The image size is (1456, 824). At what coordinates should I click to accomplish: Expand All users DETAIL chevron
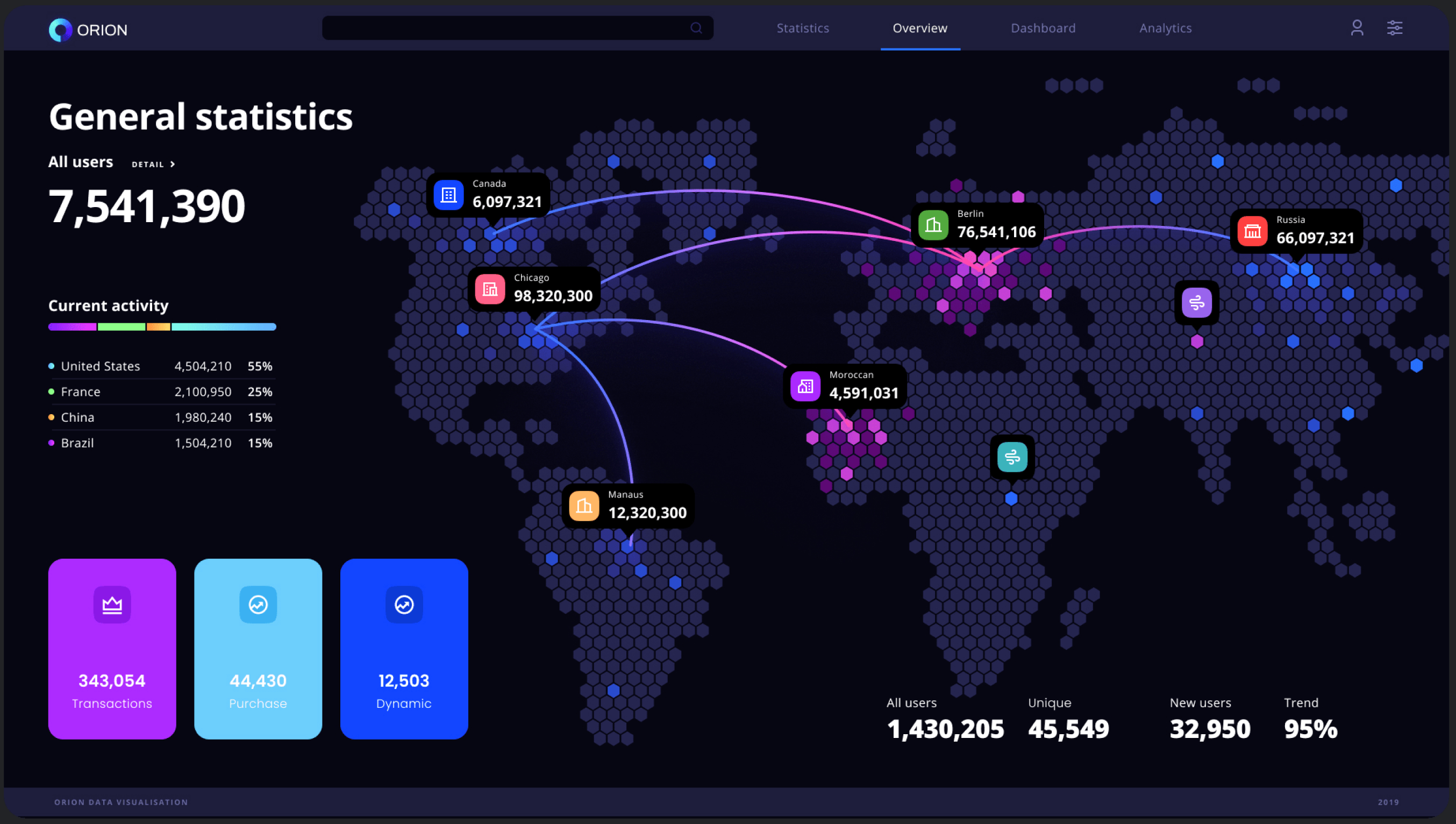pos(173,164)
